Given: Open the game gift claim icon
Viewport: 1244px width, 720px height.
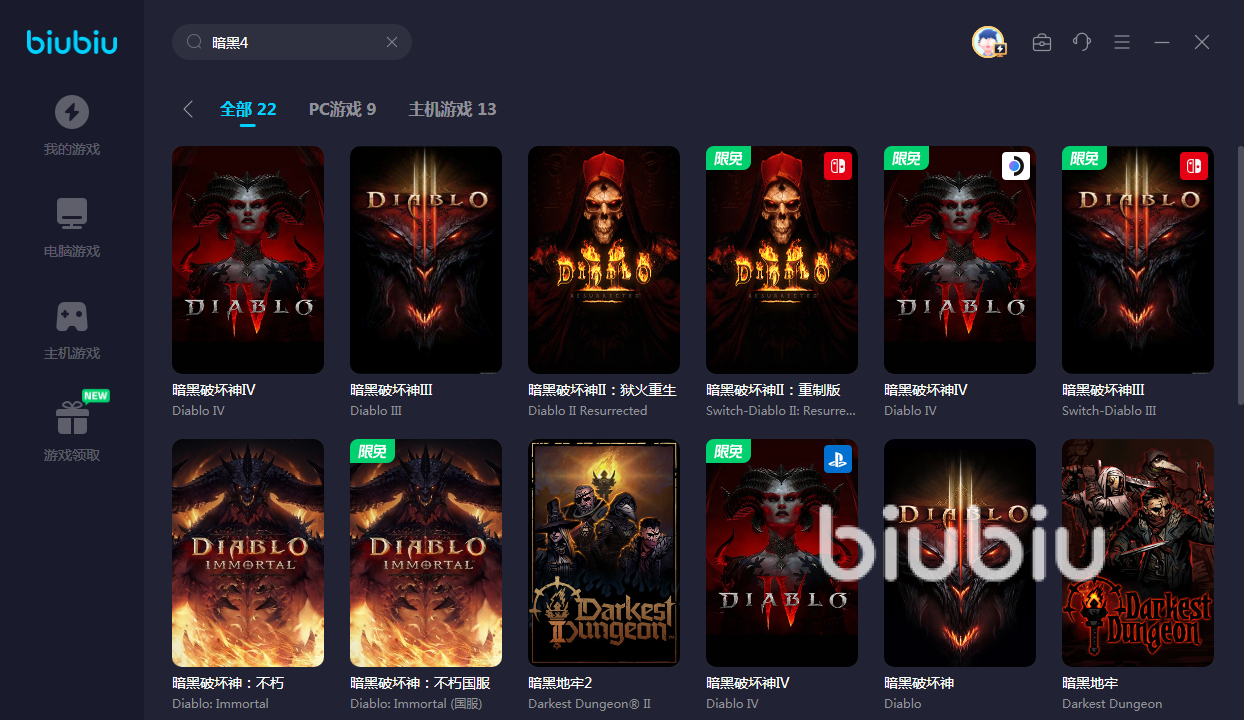Looking at the screenshot, I should click(x=71, y=418).
